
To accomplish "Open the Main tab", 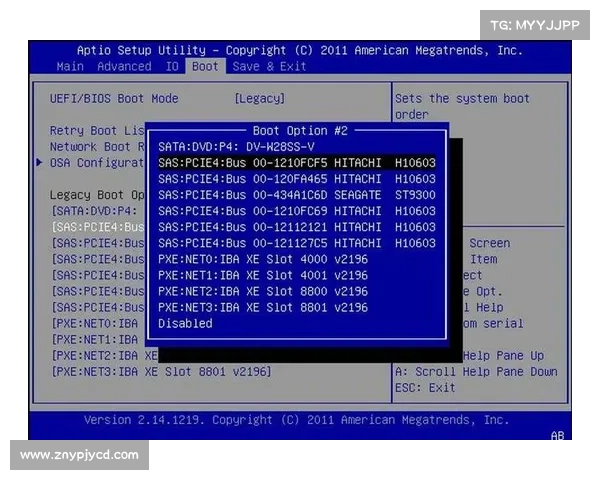I will (x=70, y=67).
